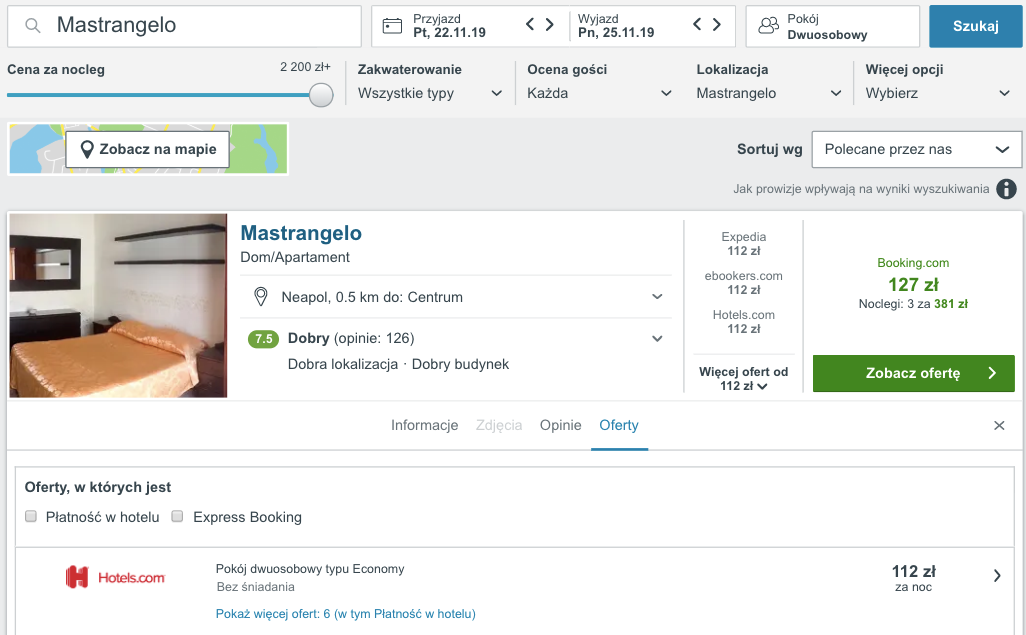The image size is (1026, 635).
Task: Open commission info icon
Action: (1006, 189)
